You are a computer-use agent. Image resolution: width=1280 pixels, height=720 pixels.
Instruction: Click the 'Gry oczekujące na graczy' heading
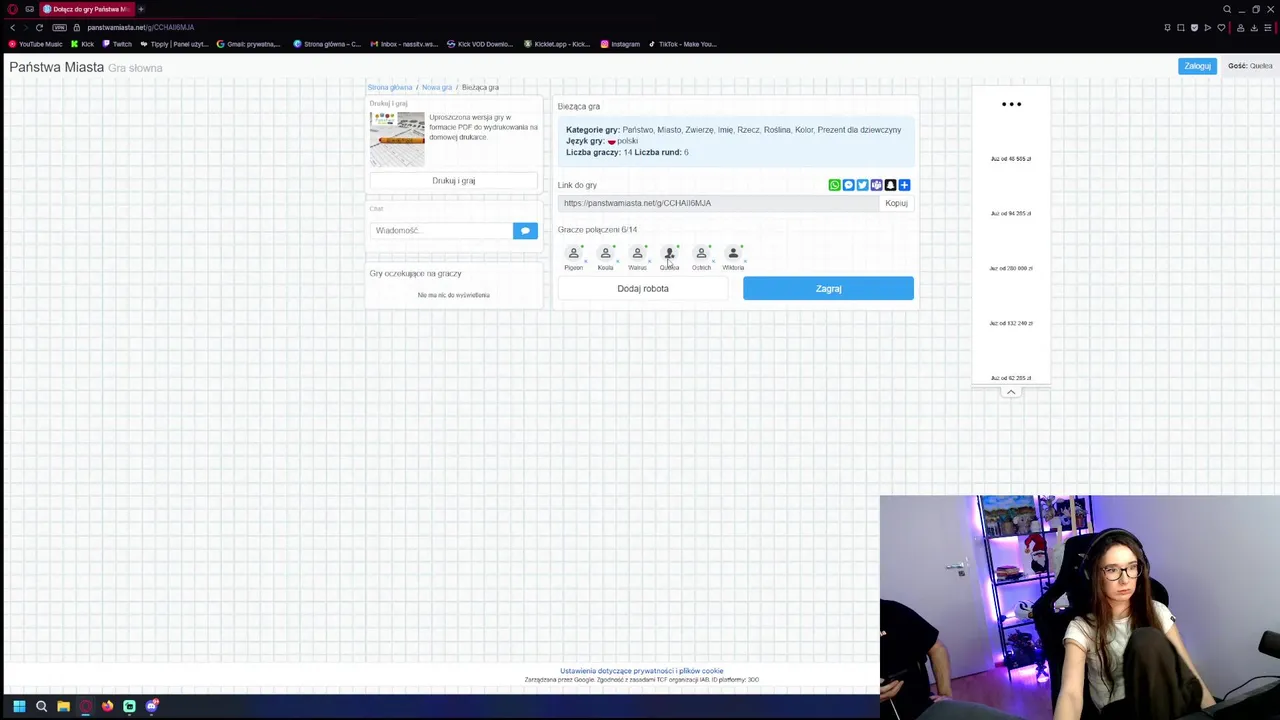415,273
